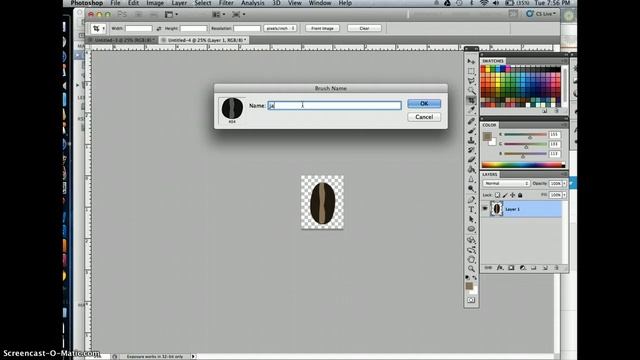The width and height of the screenshot is (640, 360).
Task: Click the foreground color swatch in toolbox
Action: click(469, 286)
